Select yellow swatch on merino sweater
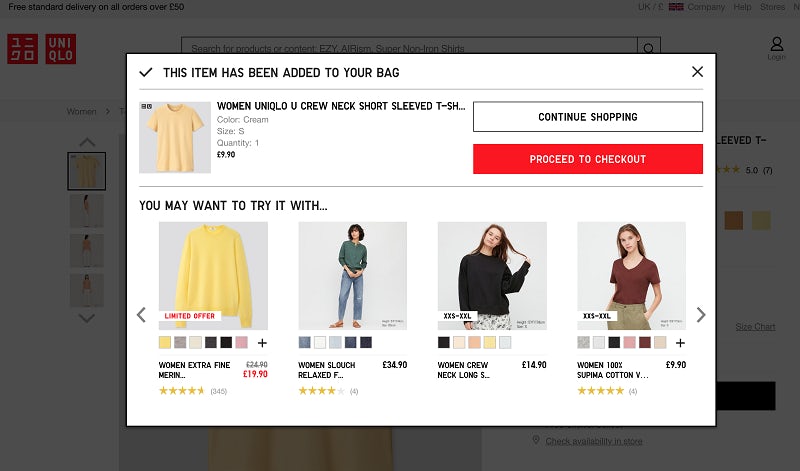Viewport: 800px width, 471px height. (x=165, y=343)
